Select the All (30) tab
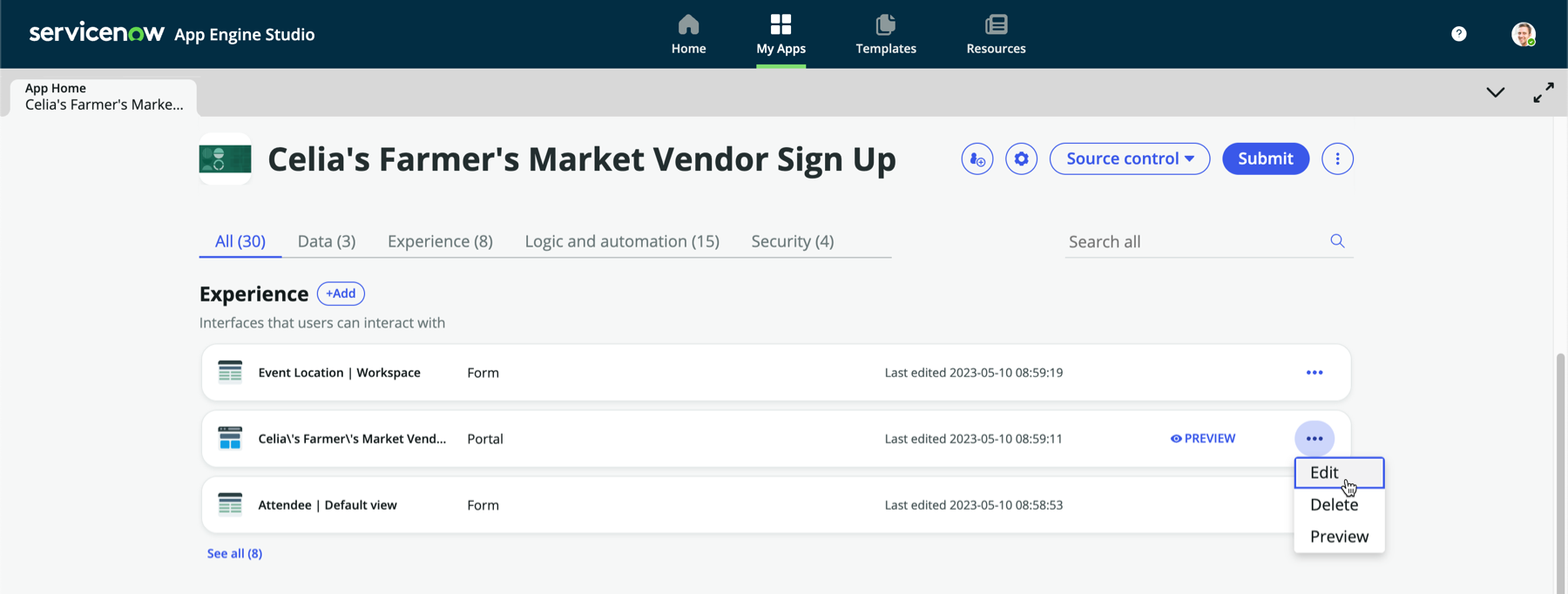Screen dimensions: 1568x594 (x=240, y=241)
